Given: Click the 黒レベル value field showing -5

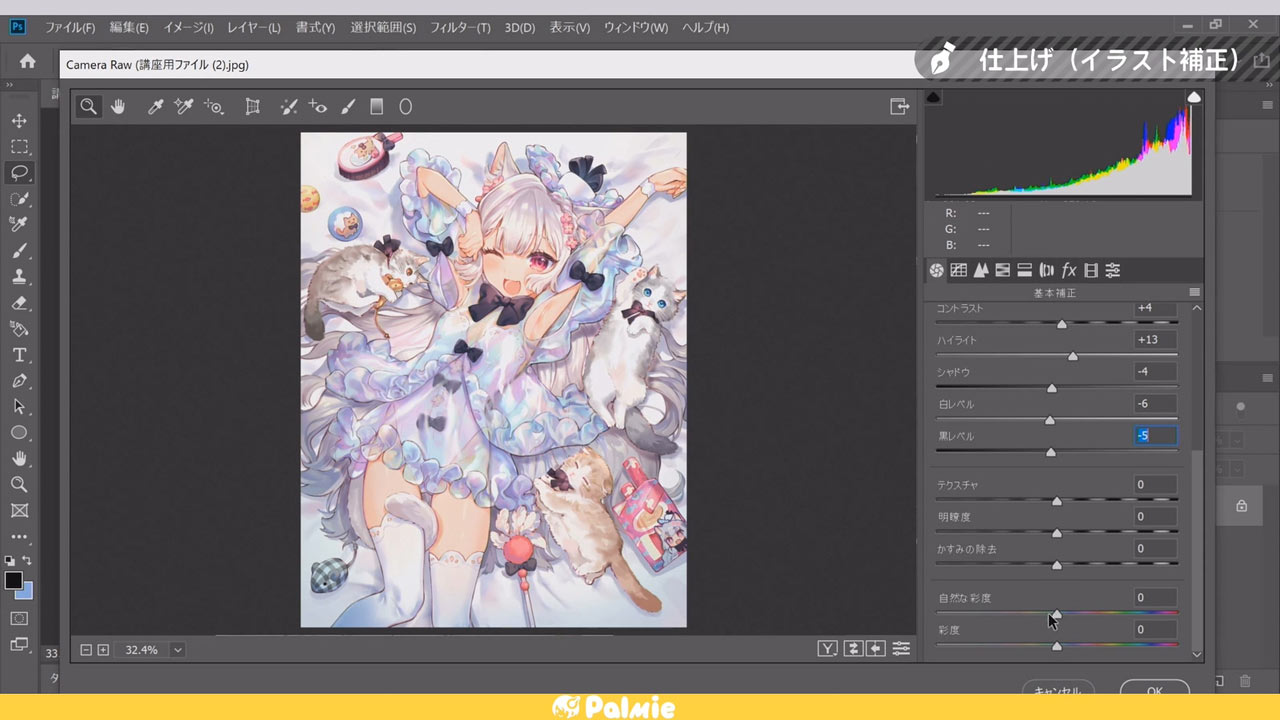Looking at the screenshot, I should [x=1155, y=436].
